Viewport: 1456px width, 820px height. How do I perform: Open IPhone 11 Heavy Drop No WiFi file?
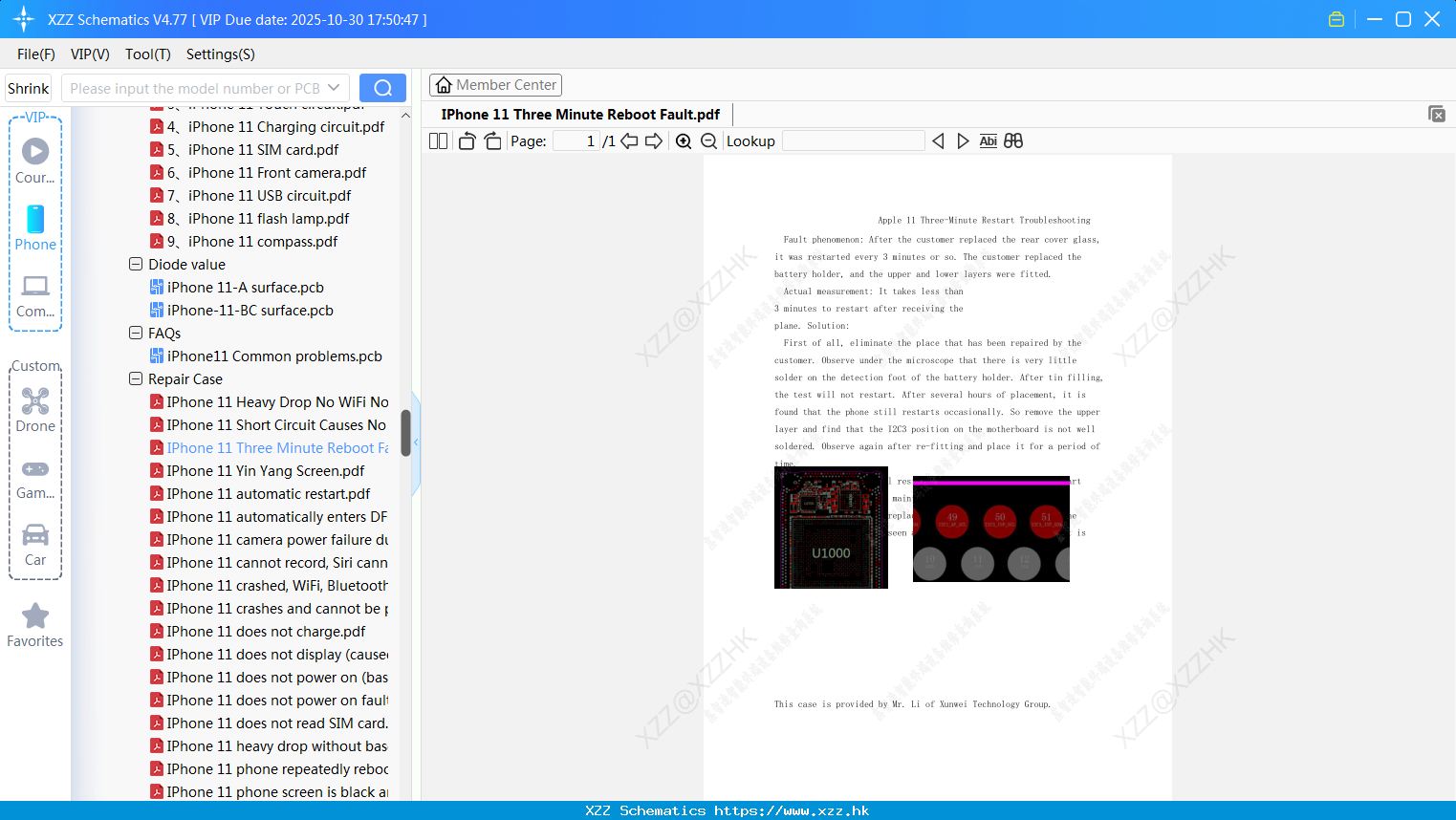pyautogui.click(x=270, y=401)
